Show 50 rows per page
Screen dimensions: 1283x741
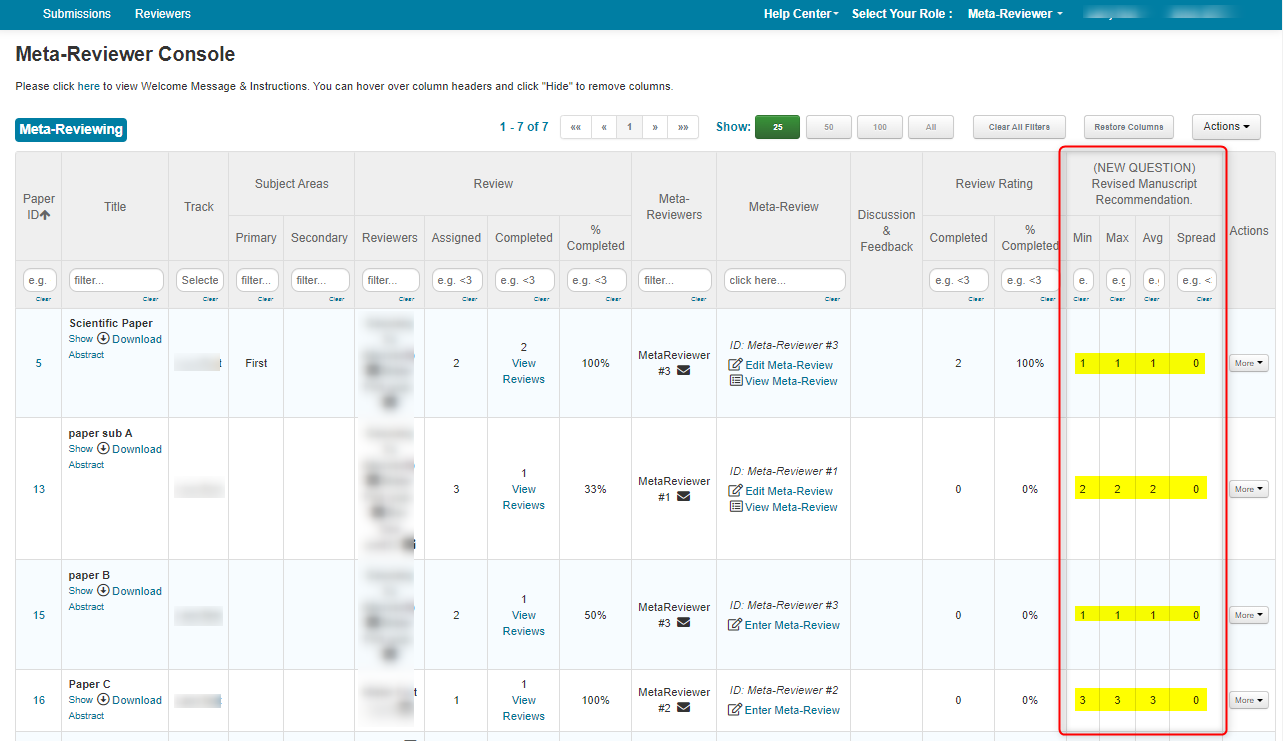[x=829, y=127]
